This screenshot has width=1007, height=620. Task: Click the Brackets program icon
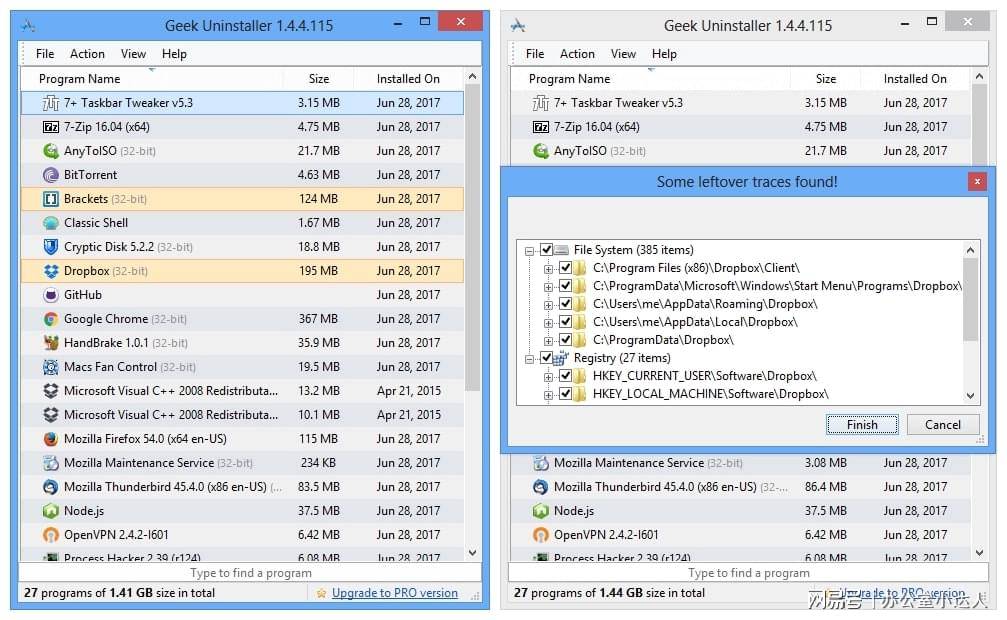[51, 199]
